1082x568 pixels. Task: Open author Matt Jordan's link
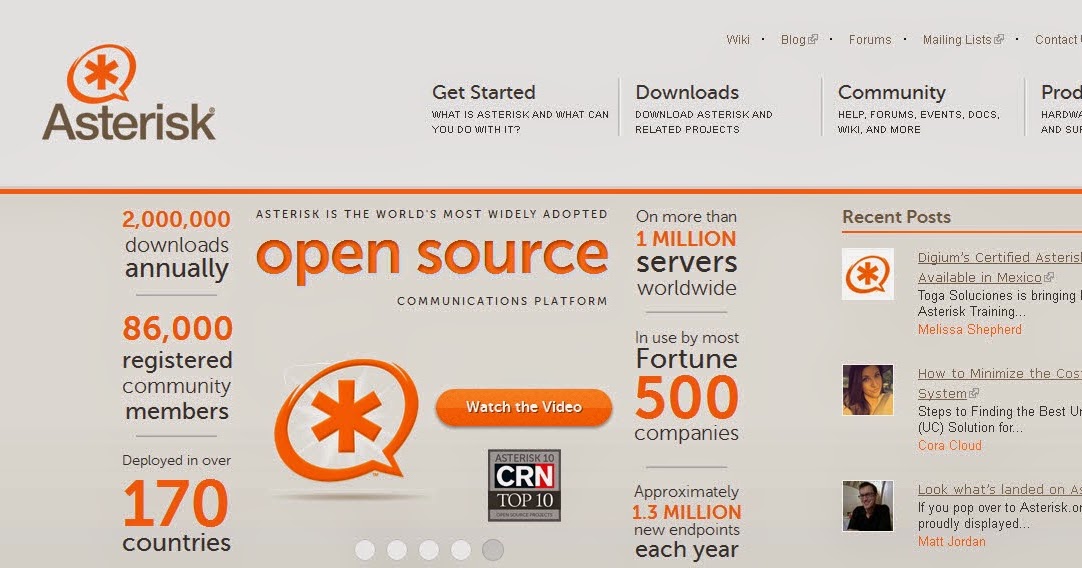coord(952,542)
